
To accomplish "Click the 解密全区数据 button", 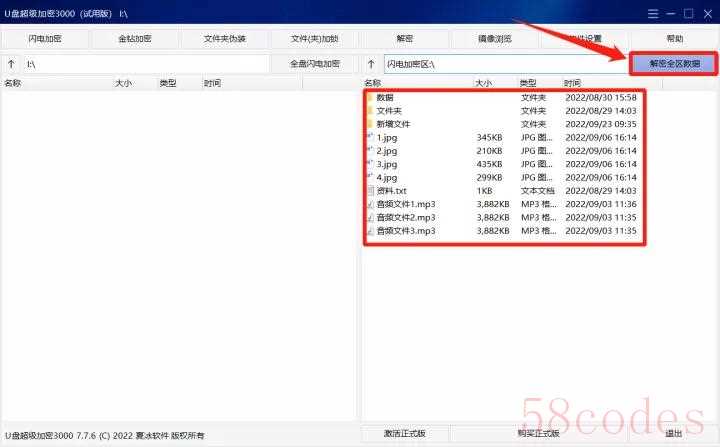I will (x=674, y=63).
